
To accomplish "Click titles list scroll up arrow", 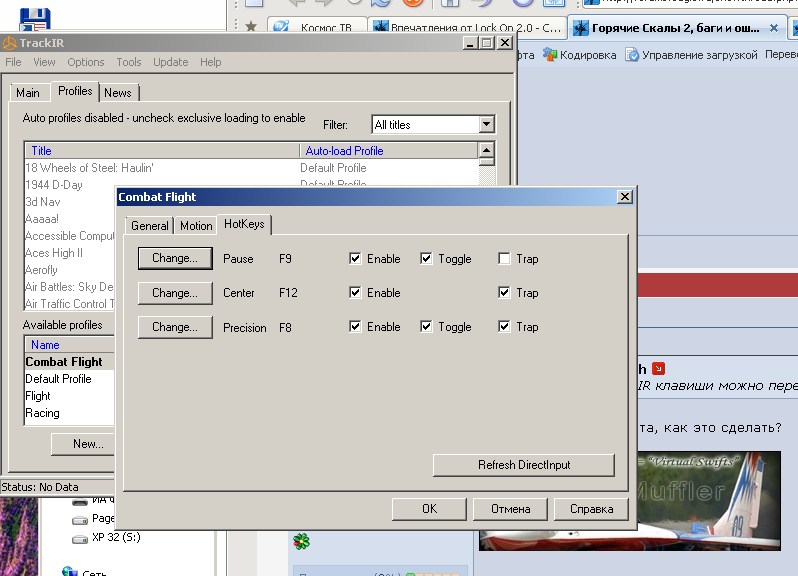I will [487, 150].
